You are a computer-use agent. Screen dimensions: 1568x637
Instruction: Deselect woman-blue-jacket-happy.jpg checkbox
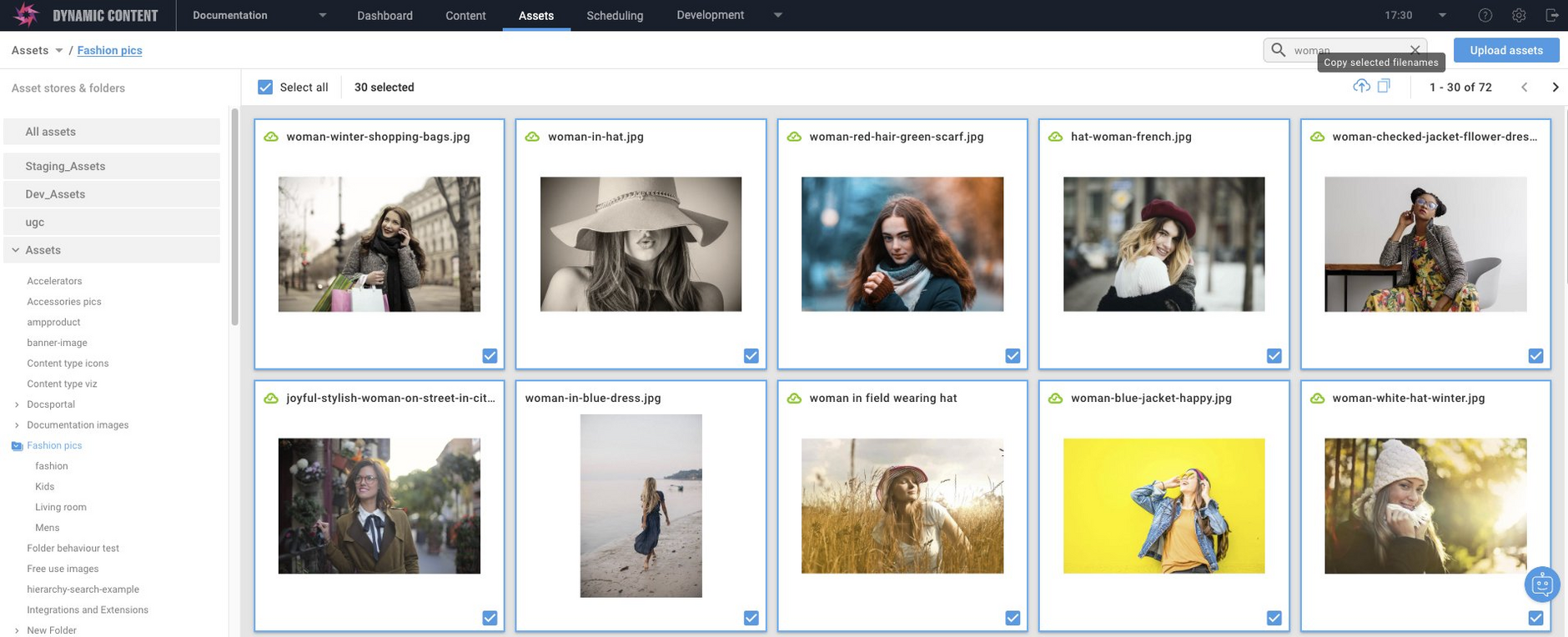[x=1274, y=618]
